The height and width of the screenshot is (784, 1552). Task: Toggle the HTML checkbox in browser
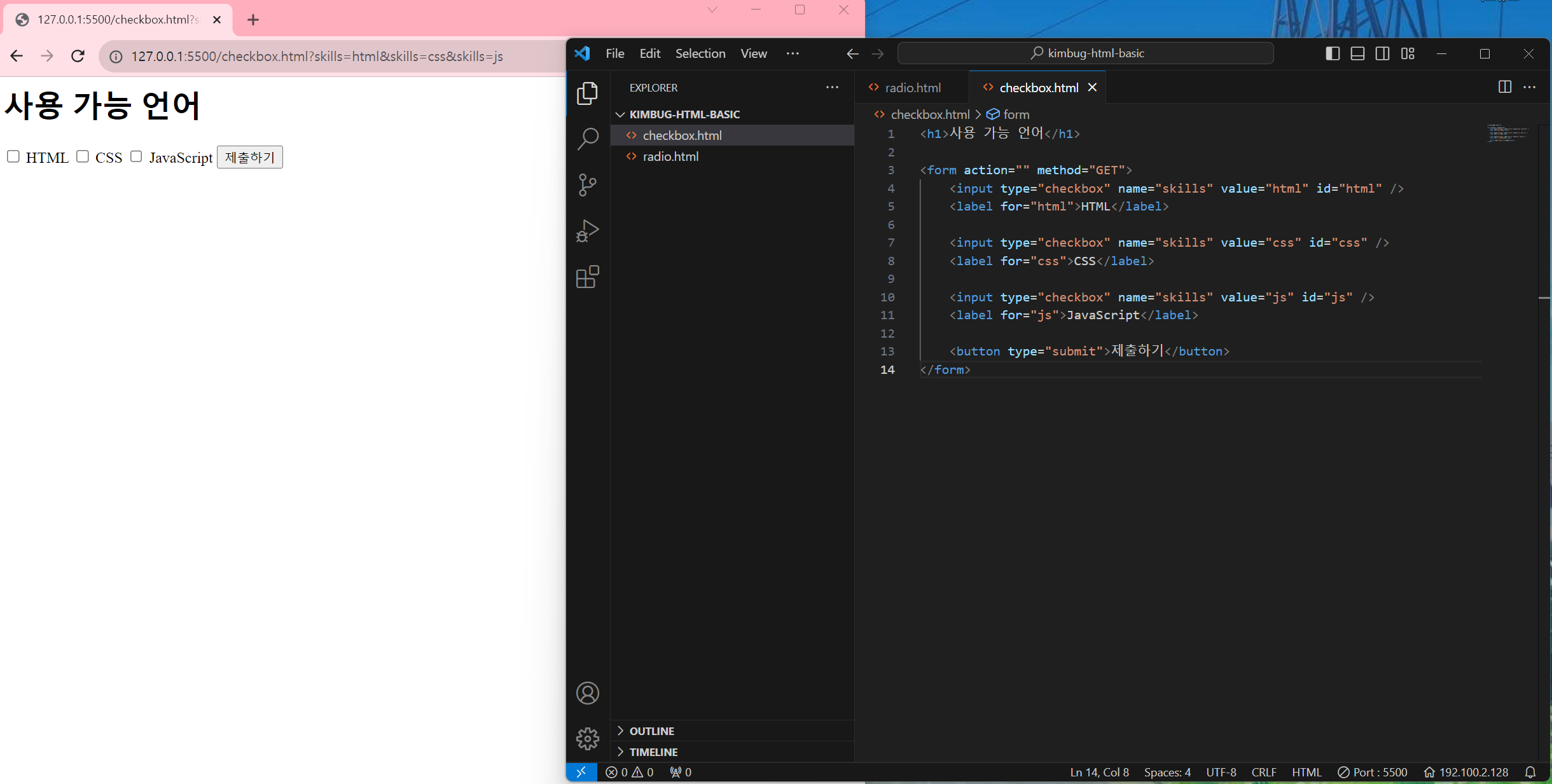[x=13, y=157]
